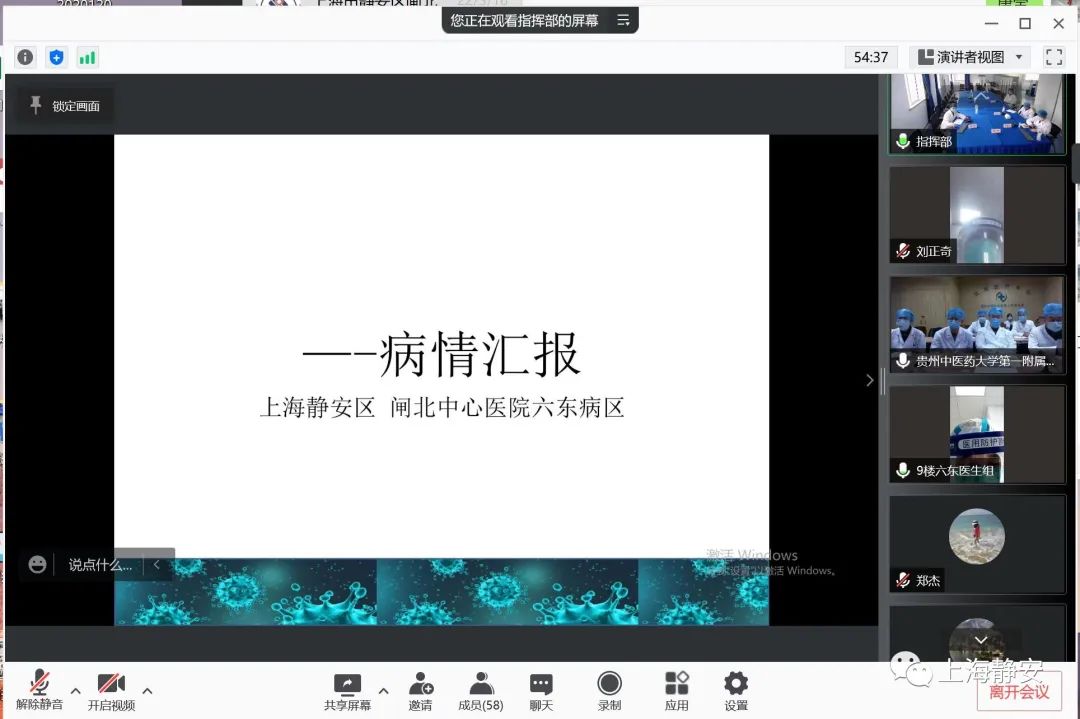Open the 成员(58) participants list
Screen dimensions: 1080x719
pos(481,691)
